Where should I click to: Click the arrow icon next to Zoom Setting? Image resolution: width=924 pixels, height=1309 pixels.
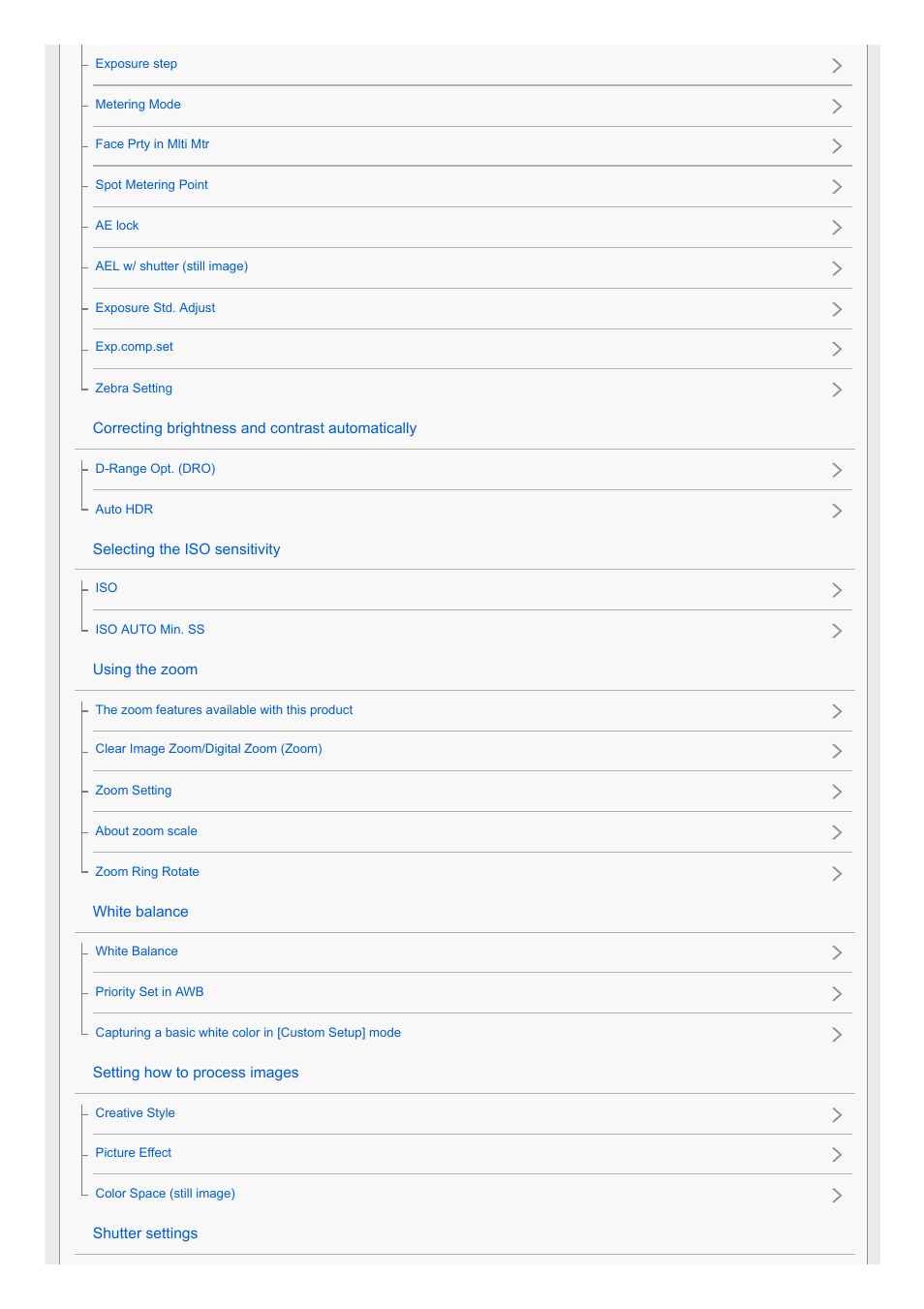click(x=837, y=792)
